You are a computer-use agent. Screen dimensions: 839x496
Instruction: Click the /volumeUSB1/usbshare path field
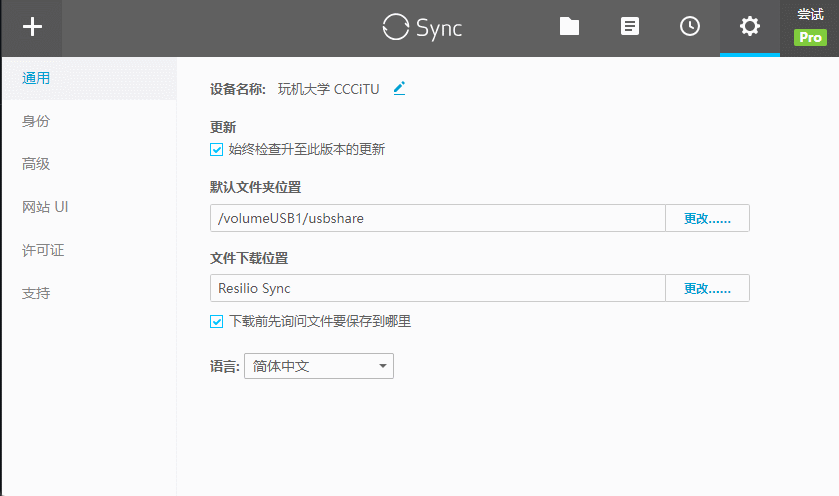coord(438,218)
